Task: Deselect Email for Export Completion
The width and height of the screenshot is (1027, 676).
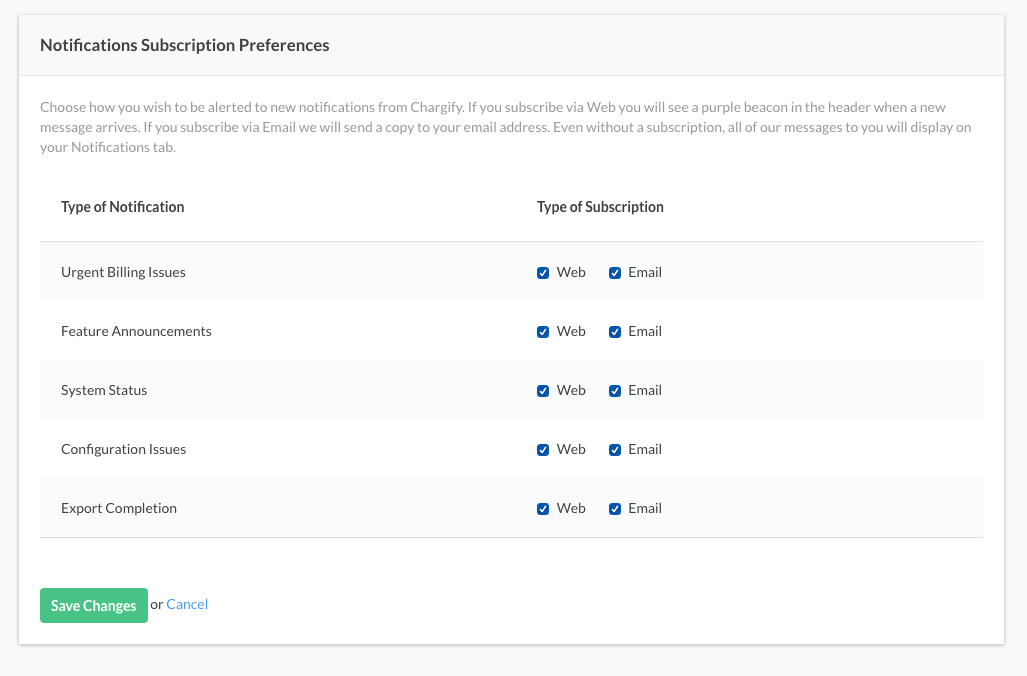Action: pyautogui.click(x=615, y=509)
